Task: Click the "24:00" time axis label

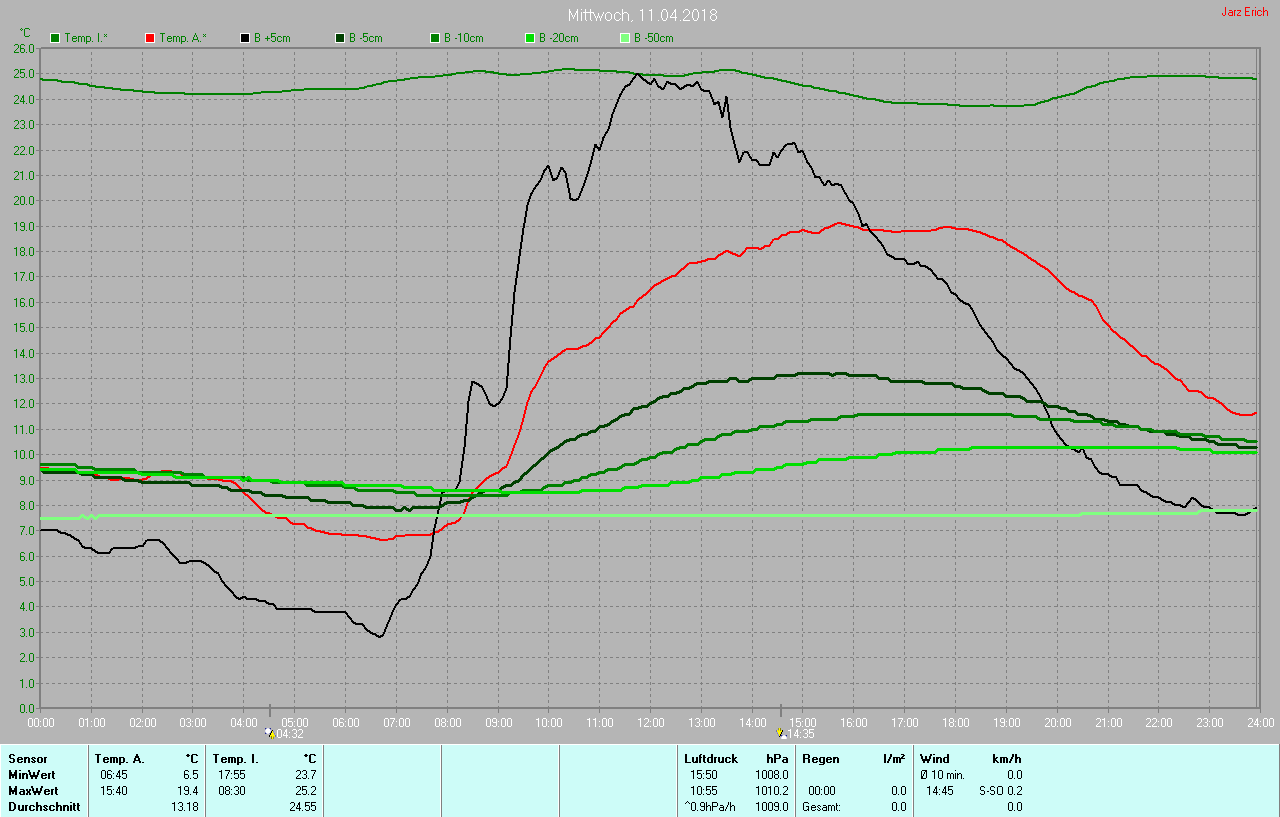Action: [1261, 722]
